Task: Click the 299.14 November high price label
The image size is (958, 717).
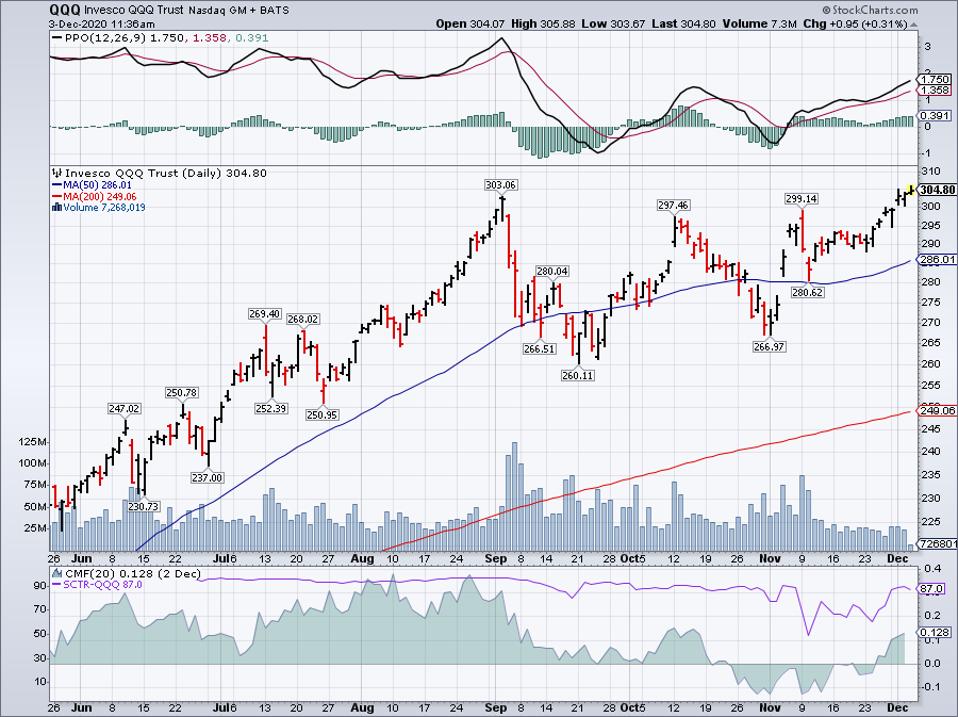Action: pyautogui.click(x=802, y=199)
